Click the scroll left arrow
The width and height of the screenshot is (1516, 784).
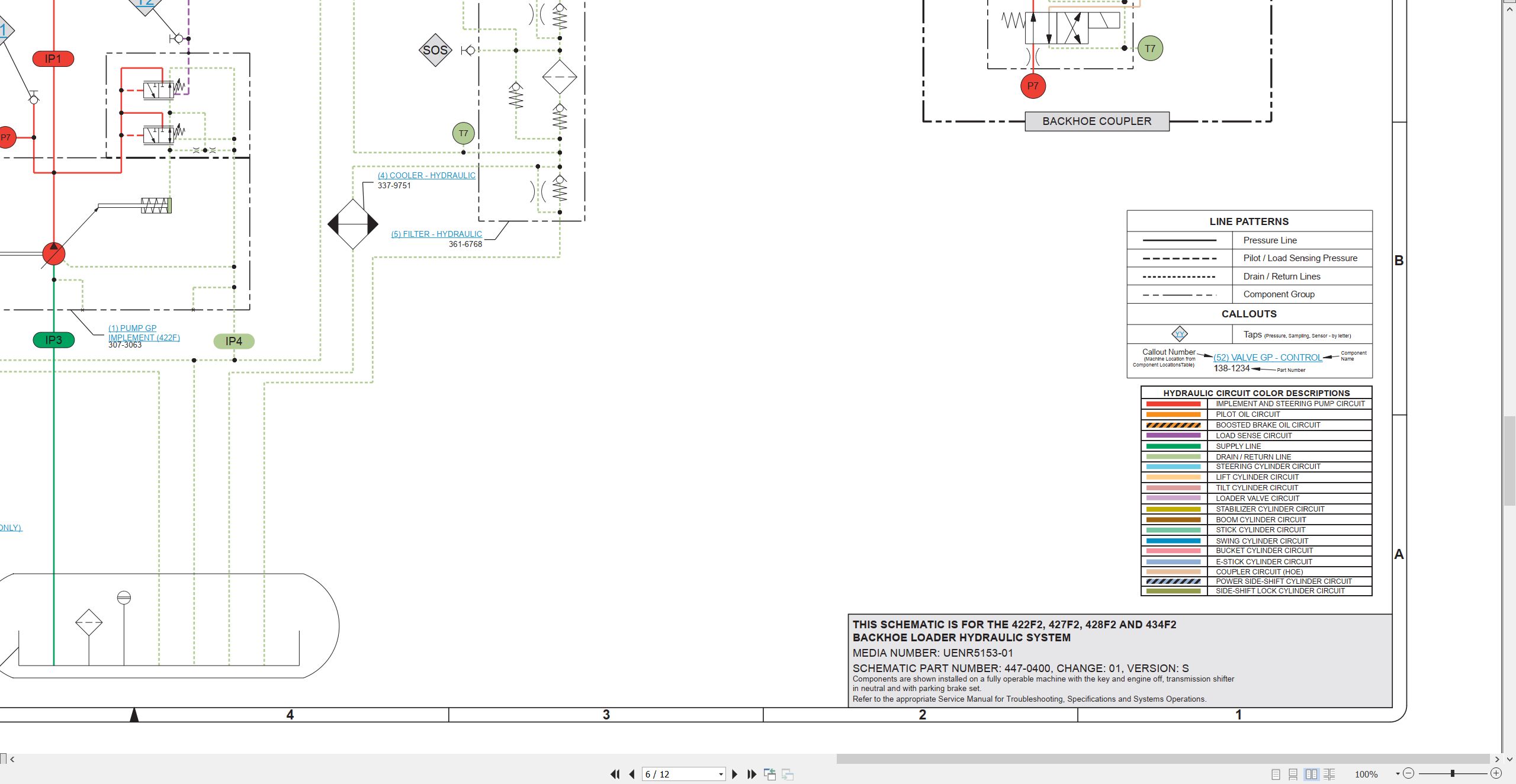(12, 759)
